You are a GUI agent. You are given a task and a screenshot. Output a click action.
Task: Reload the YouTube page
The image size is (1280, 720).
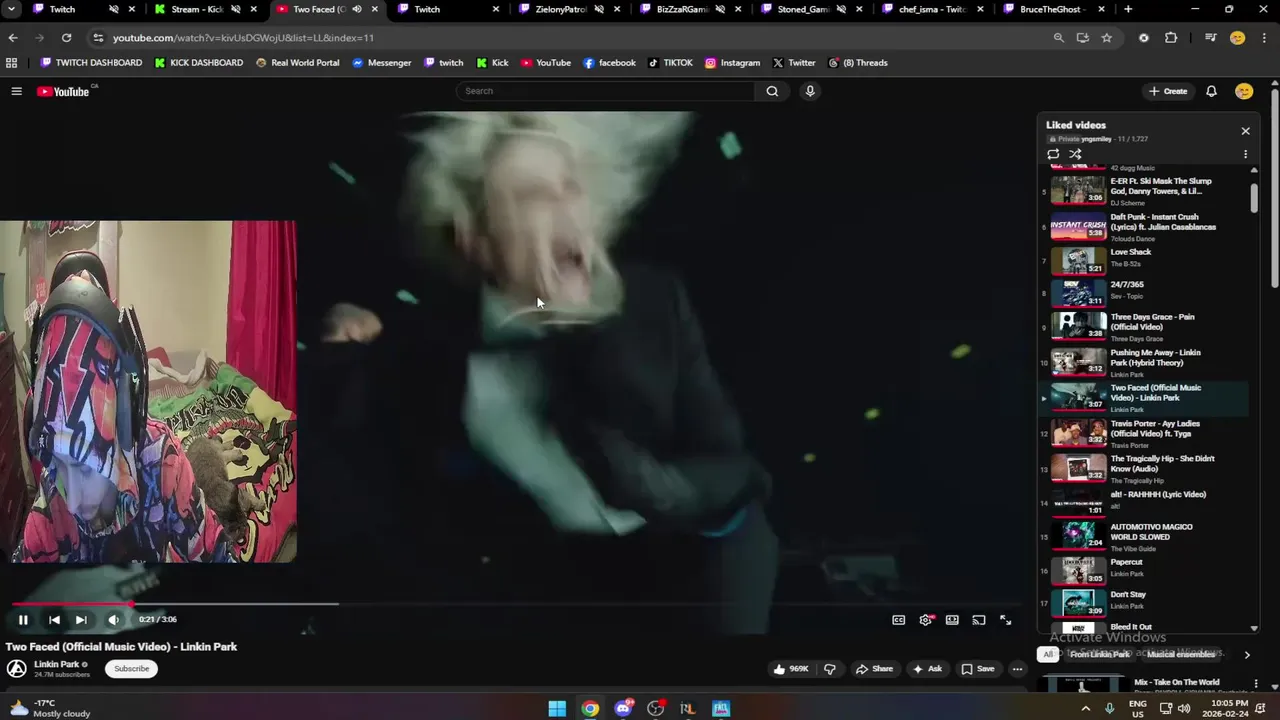[66, 38]
